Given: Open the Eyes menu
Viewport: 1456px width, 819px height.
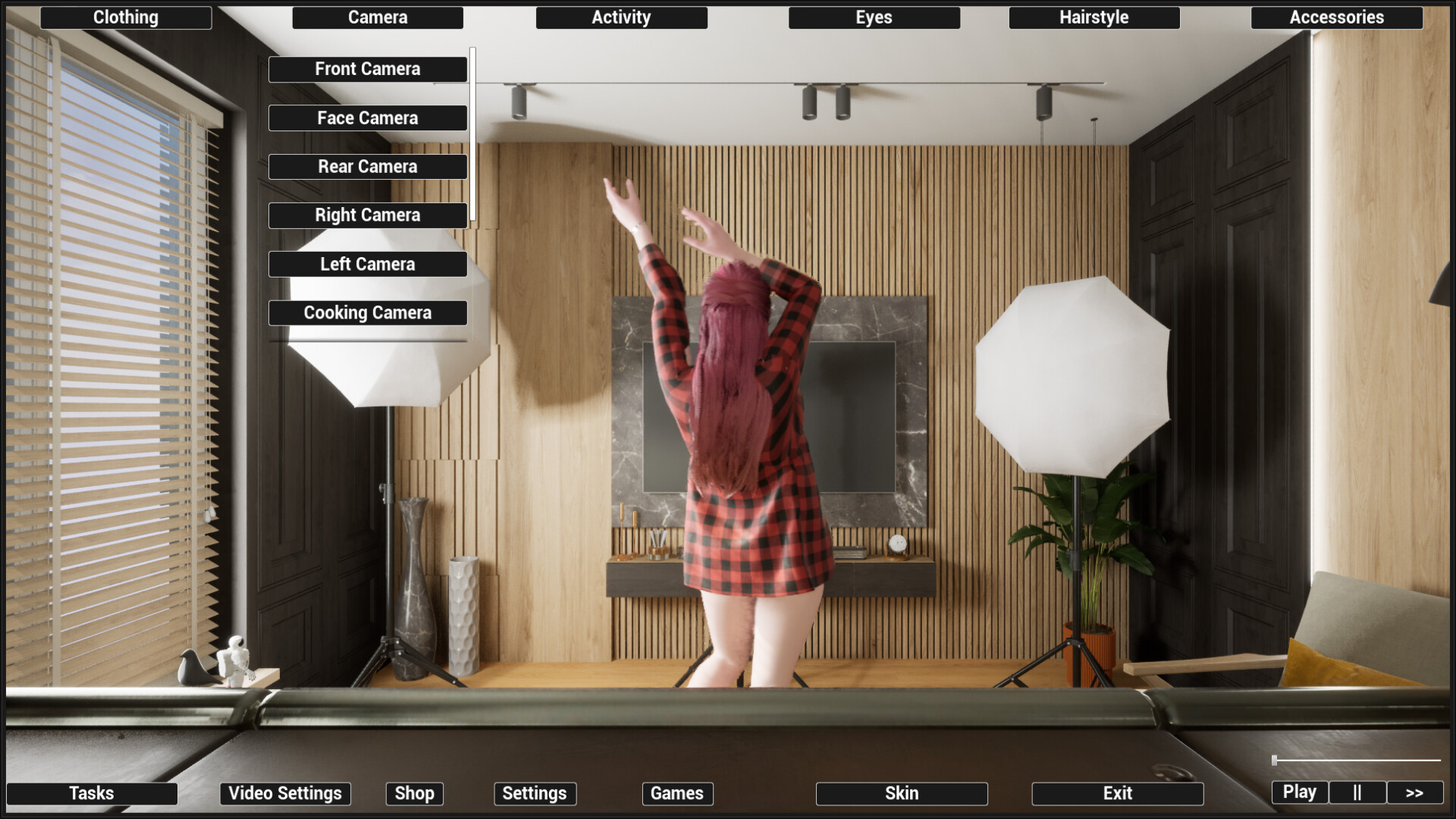Looking at the screenshot, I should [x=874, y=17].
